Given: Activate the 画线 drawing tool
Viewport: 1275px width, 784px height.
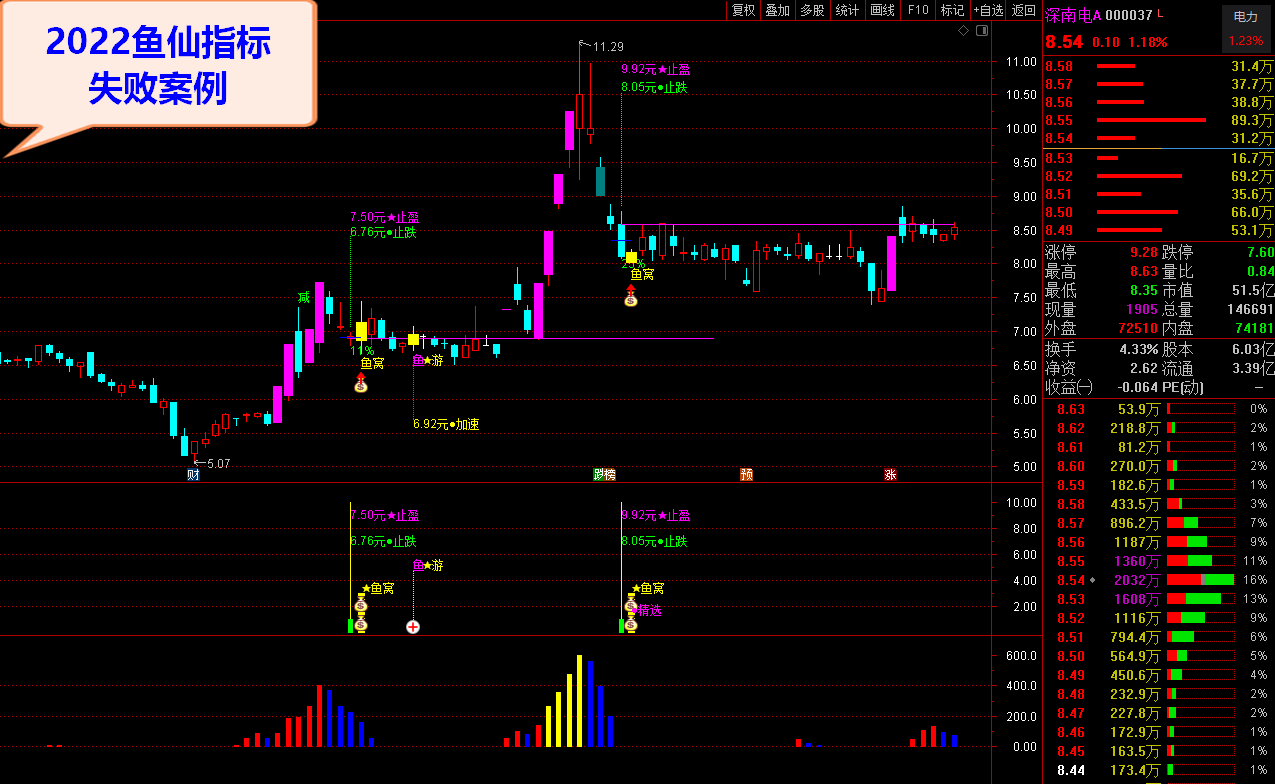Looking at the screenshot, I should point(882,10).
